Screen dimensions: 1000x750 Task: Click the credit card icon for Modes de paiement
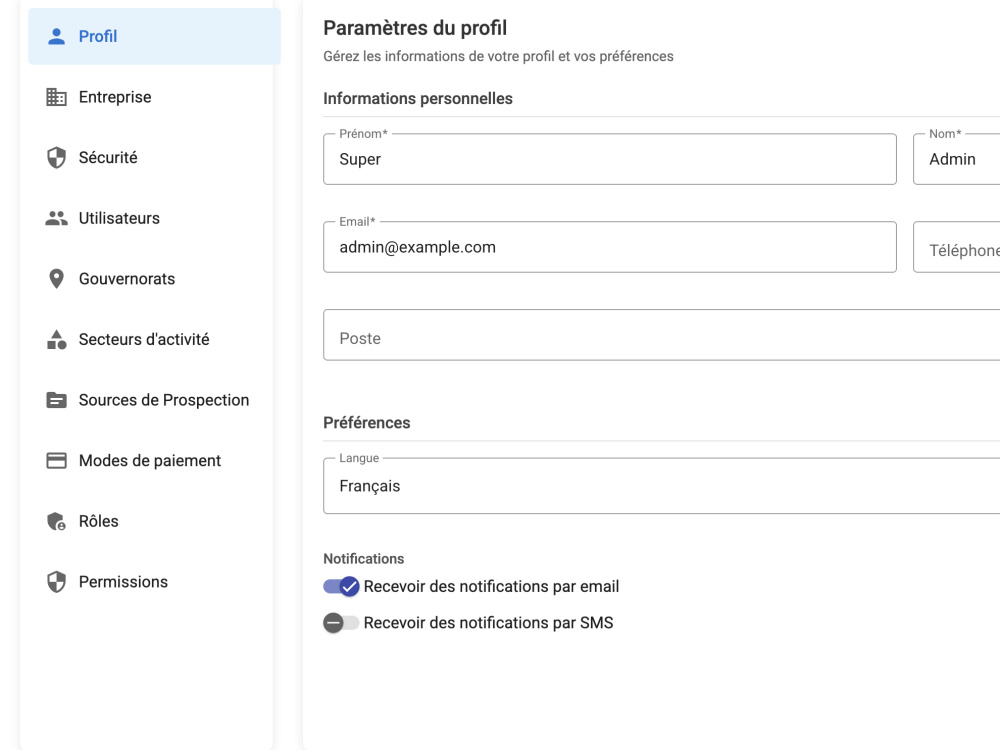56,460
